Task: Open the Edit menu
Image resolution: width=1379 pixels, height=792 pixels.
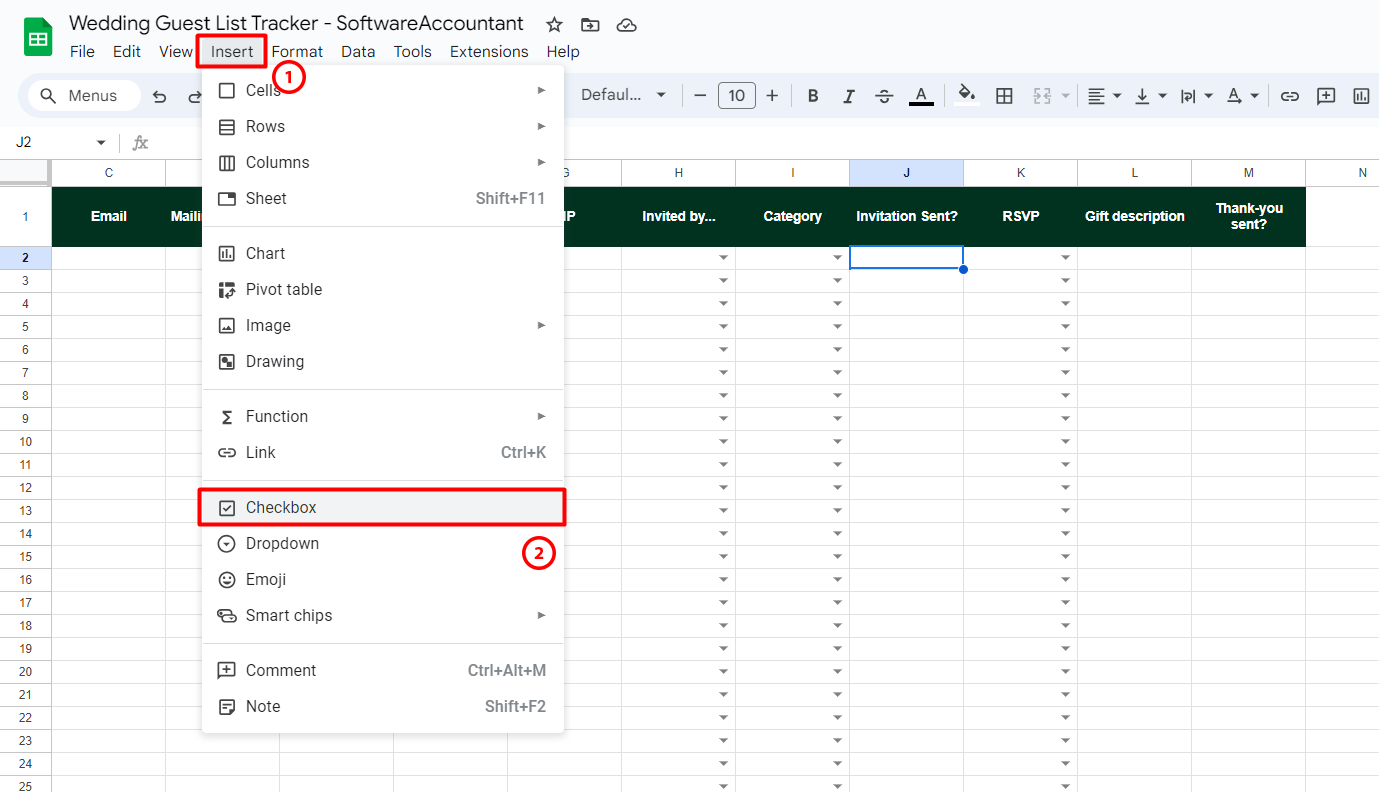Action: pyautogui.click(x=127, y=52)
